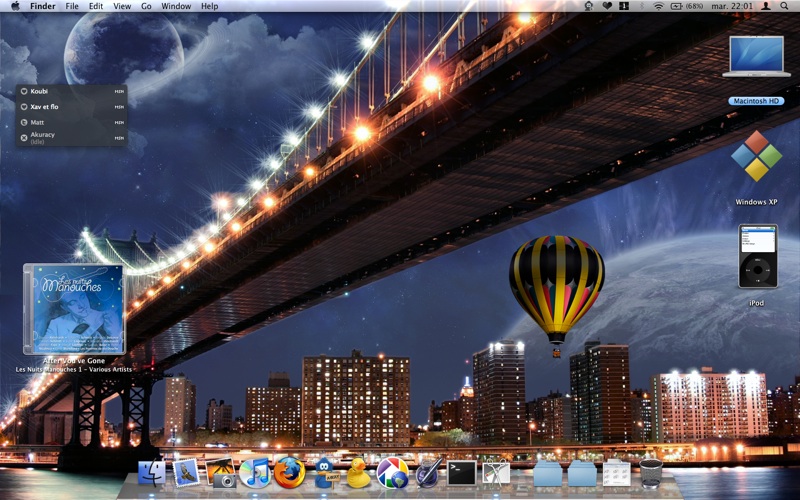This screenshot has width=800, height=500.
Task: Open the Go menu
Action: tap(146, 6)
